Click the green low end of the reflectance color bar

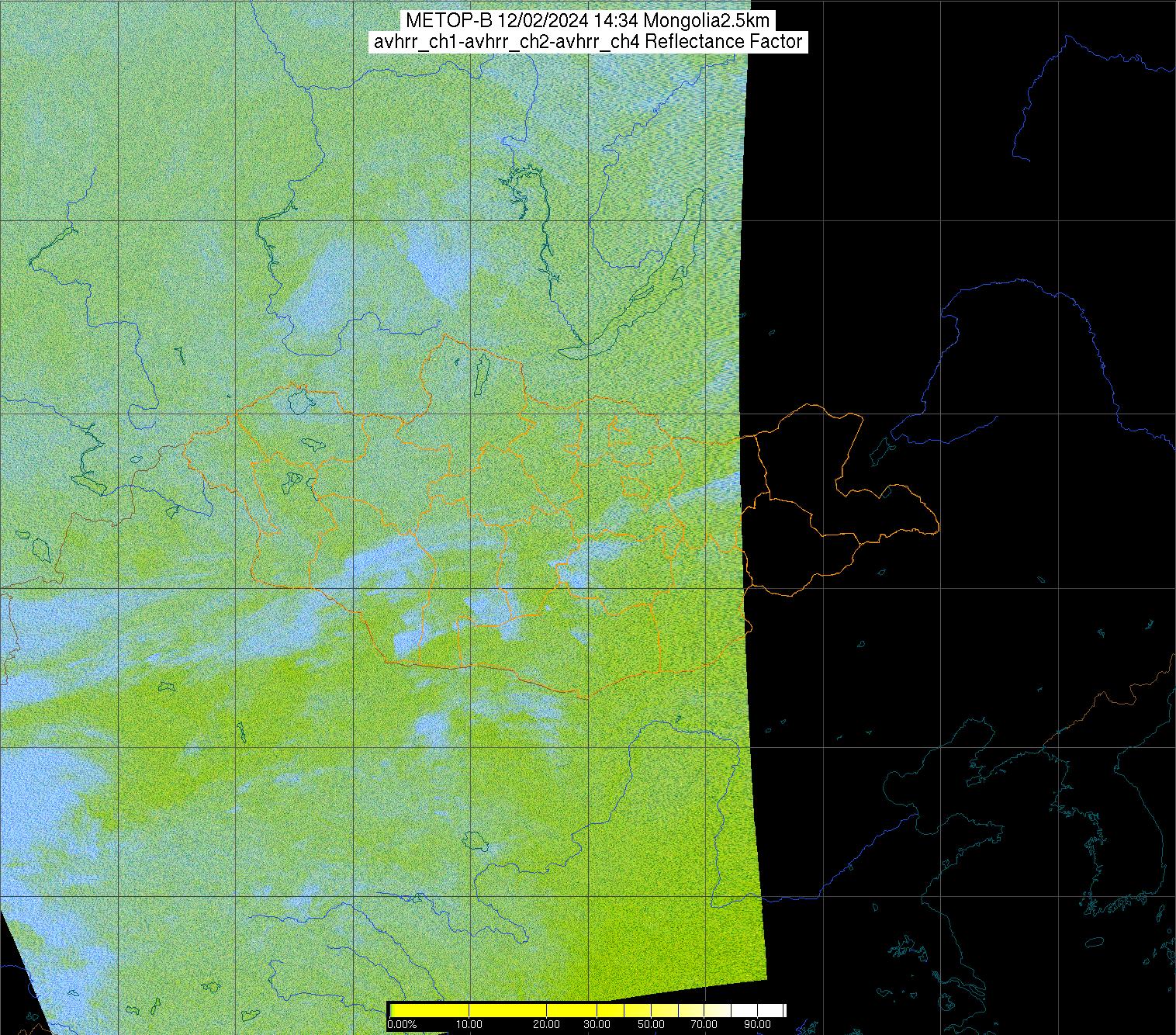(393, 1010)
